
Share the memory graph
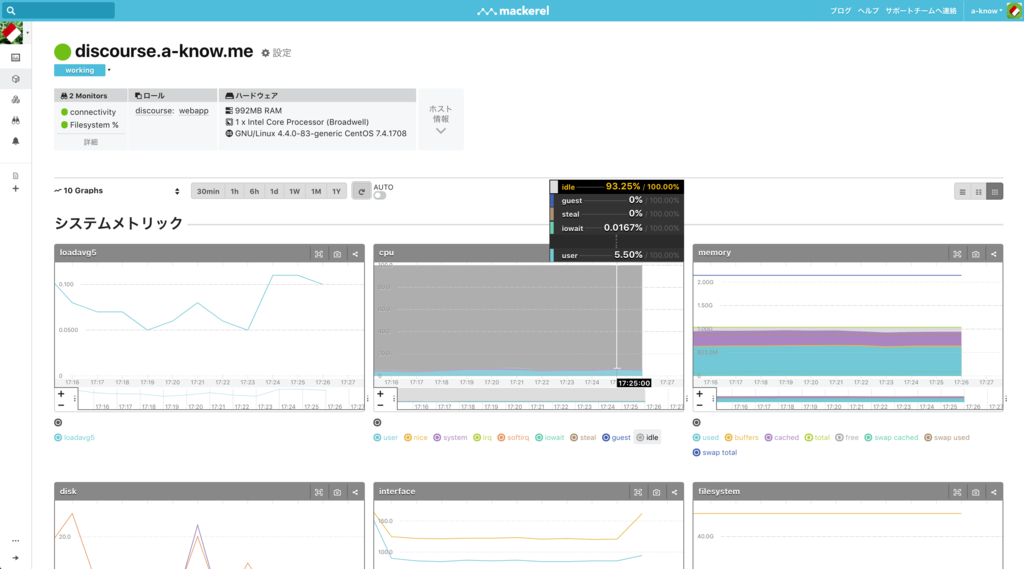point(994,253)
